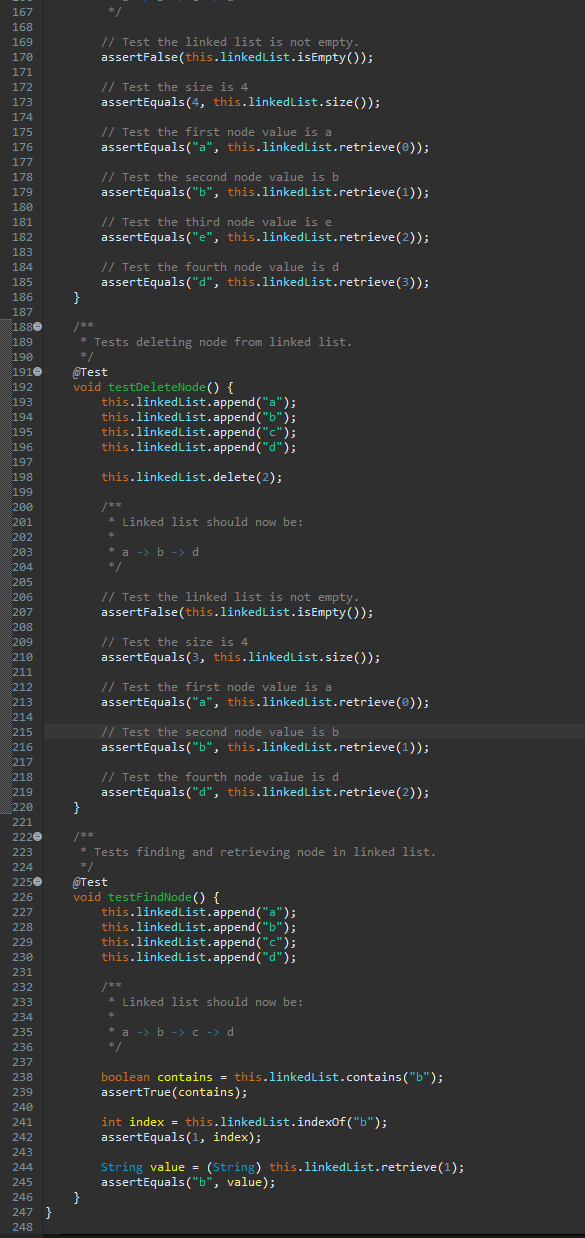Fold the Javadoc comment starting at line 222
585x1238 pixels.
click(38, 837)
